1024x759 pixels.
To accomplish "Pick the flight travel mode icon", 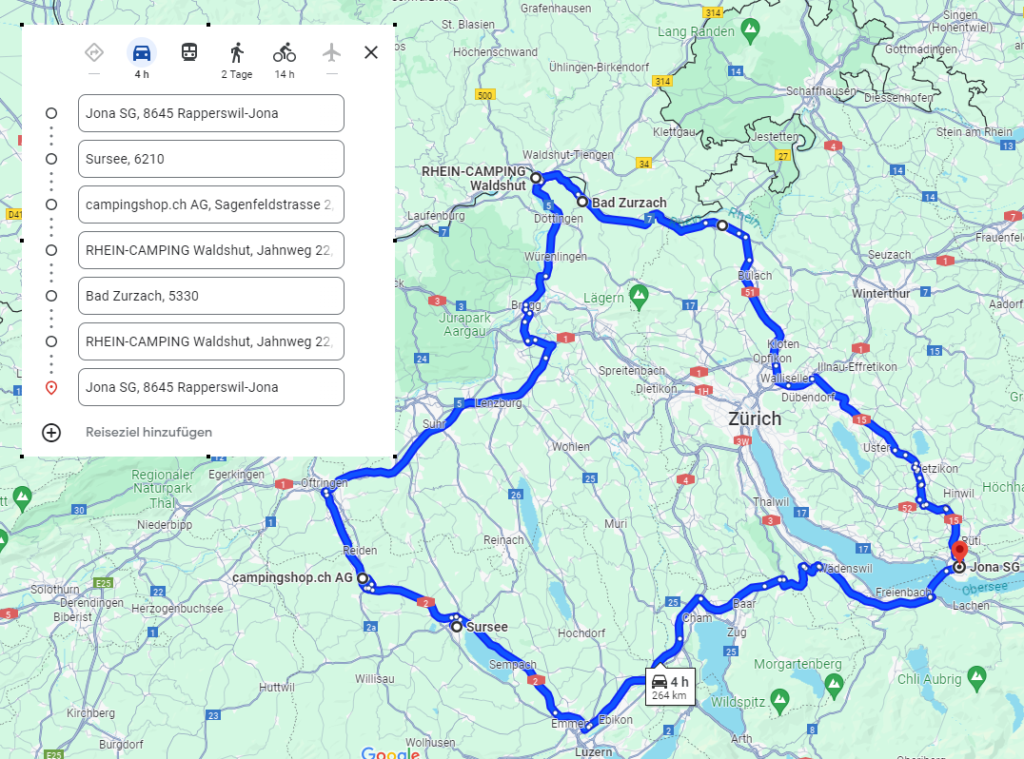I will tap(331, 53).
